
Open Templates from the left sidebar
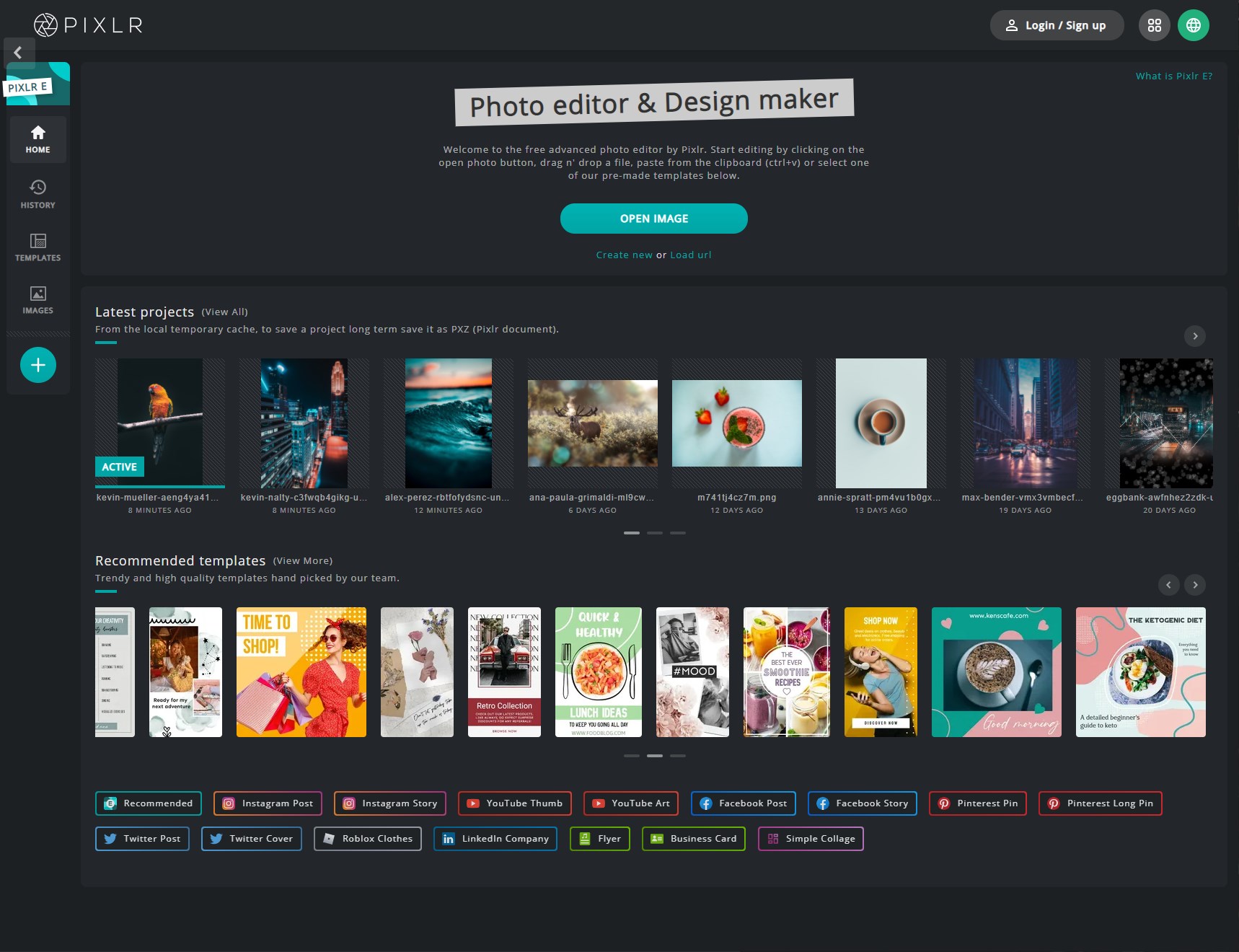pos(38,247)
